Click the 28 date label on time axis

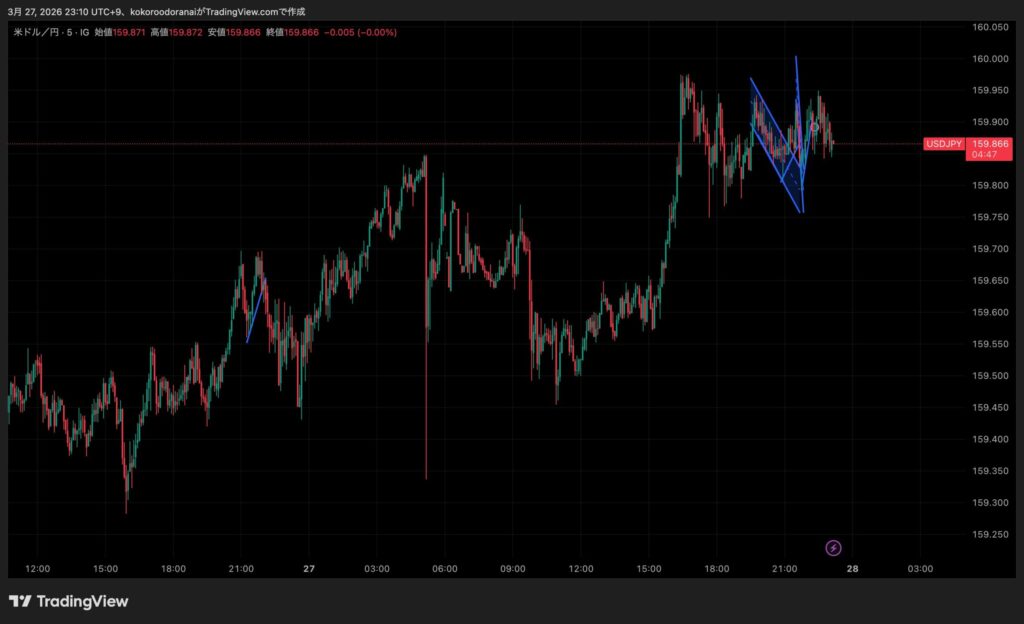(x=852, y=569)
